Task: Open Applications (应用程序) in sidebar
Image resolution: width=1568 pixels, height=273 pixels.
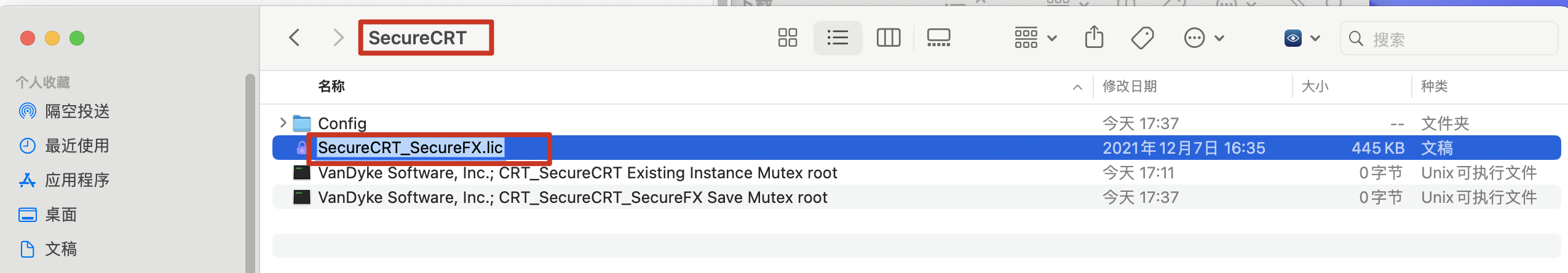Action: pyautogui.click(x=77, y=180)
